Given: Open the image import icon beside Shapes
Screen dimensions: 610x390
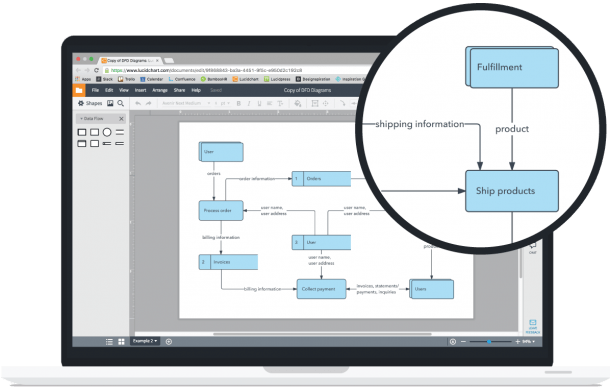Looking at the screenshot, I should (110, 103).
